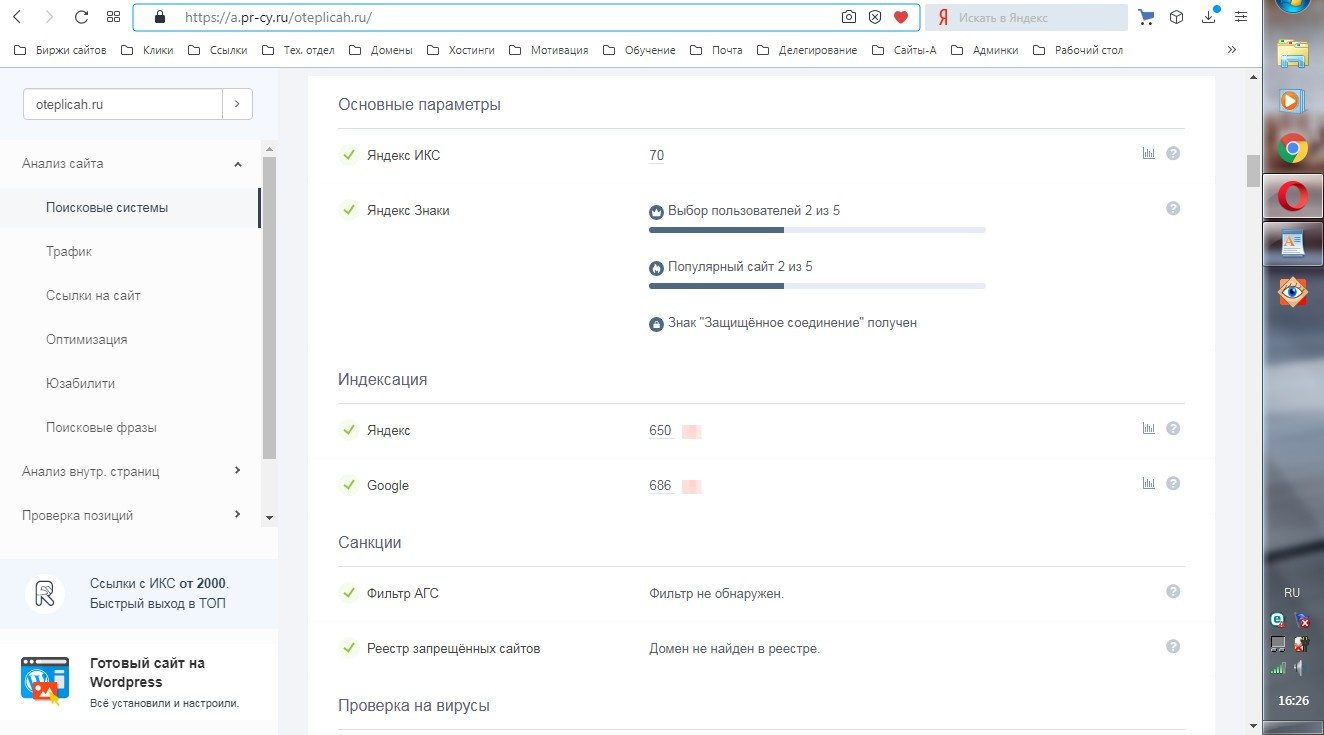
Task: Show the Яндекс ИКС history chart icon
Action: tap(1148, 153)
